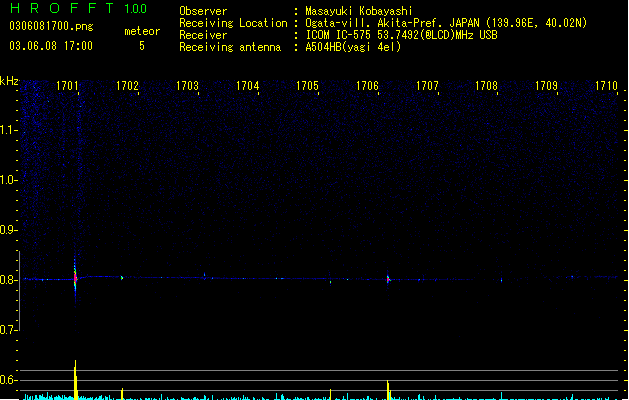Click the 0.6 kHz axis label
The width and height of the screenshot is (629, 400).
click(x=8, y=380)
